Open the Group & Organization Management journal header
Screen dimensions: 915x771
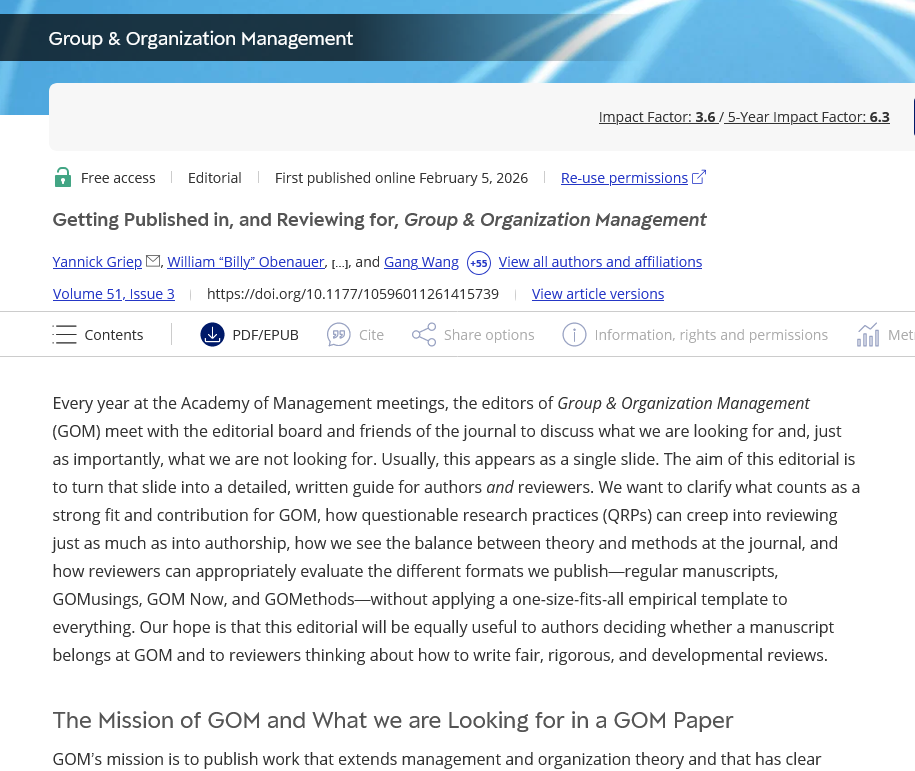(x=201, y=39)
